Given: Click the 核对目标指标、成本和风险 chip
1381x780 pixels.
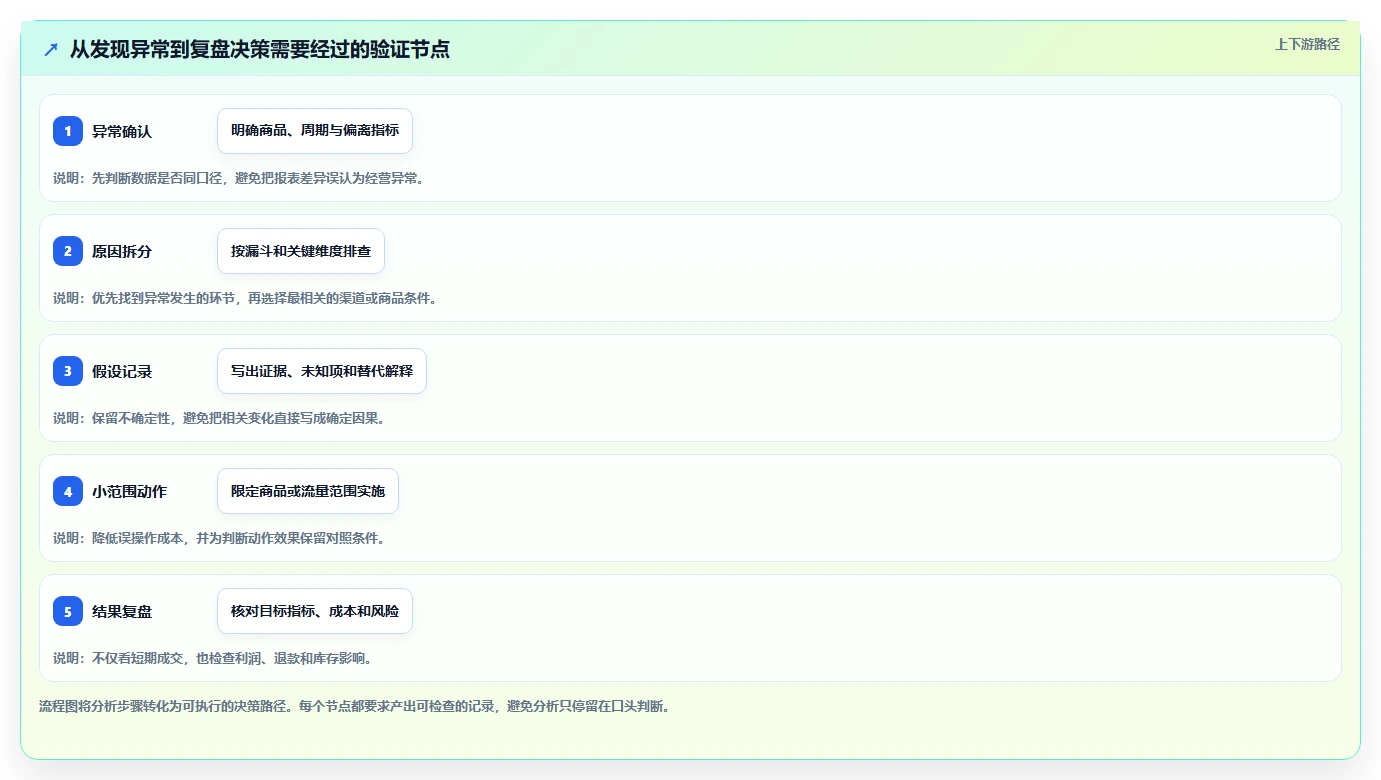Looking at the screenshot, I should pos(315,611).
